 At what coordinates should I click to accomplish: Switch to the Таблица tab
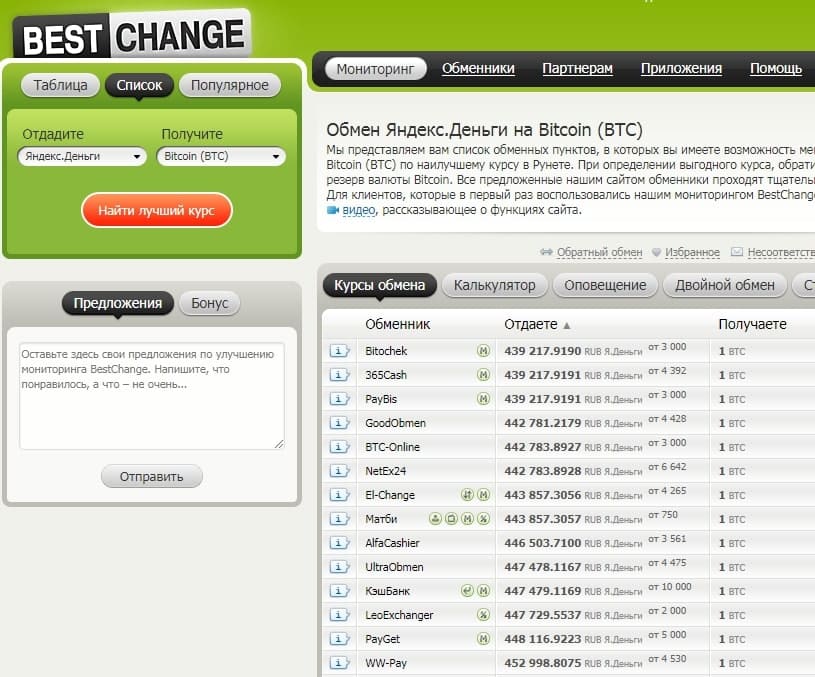(60, 85)
